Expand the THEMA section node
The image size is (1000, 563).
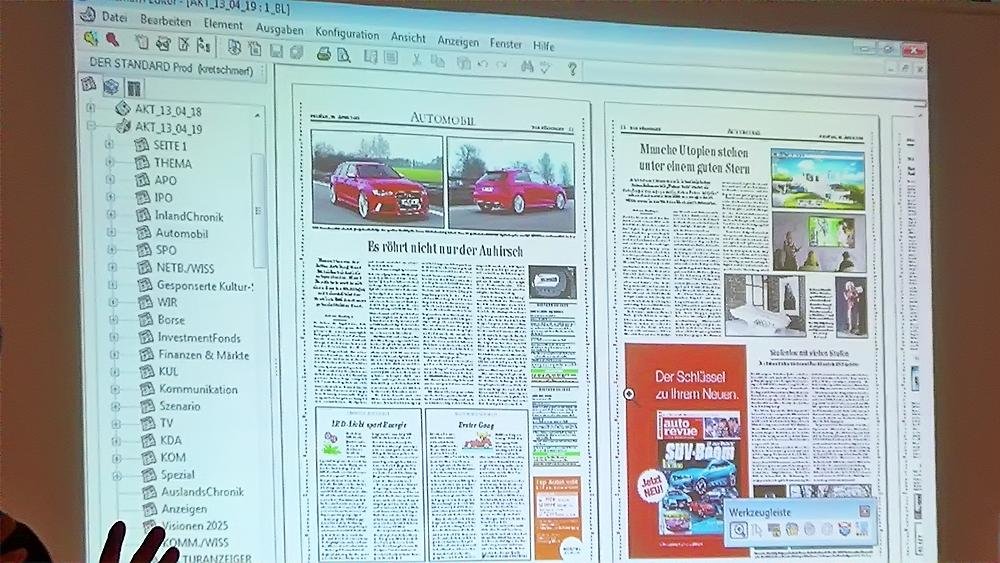click(x=110, y=162)
